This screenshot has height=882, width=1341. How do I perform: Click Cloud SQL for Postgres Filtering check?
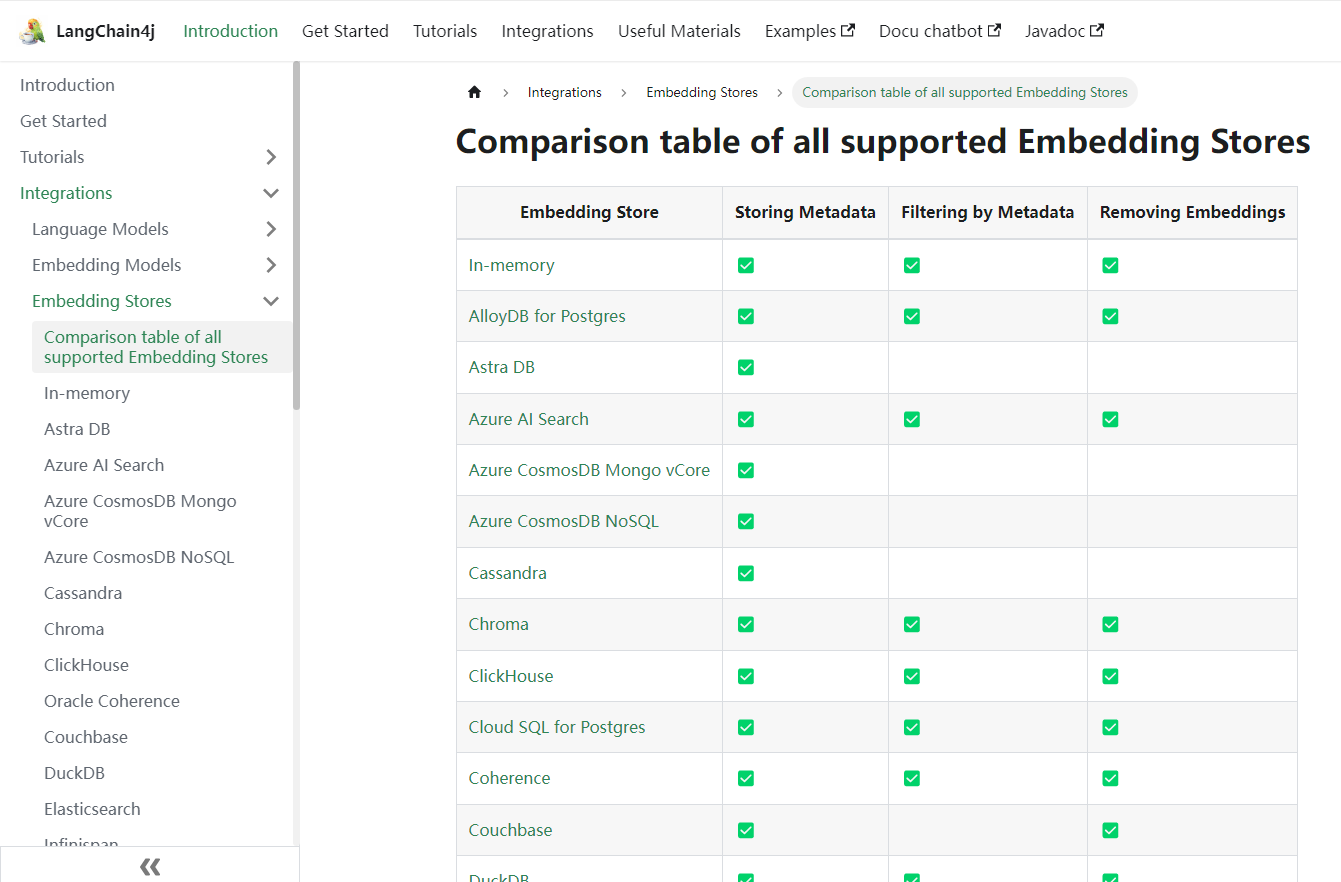[x=912, y=727]
